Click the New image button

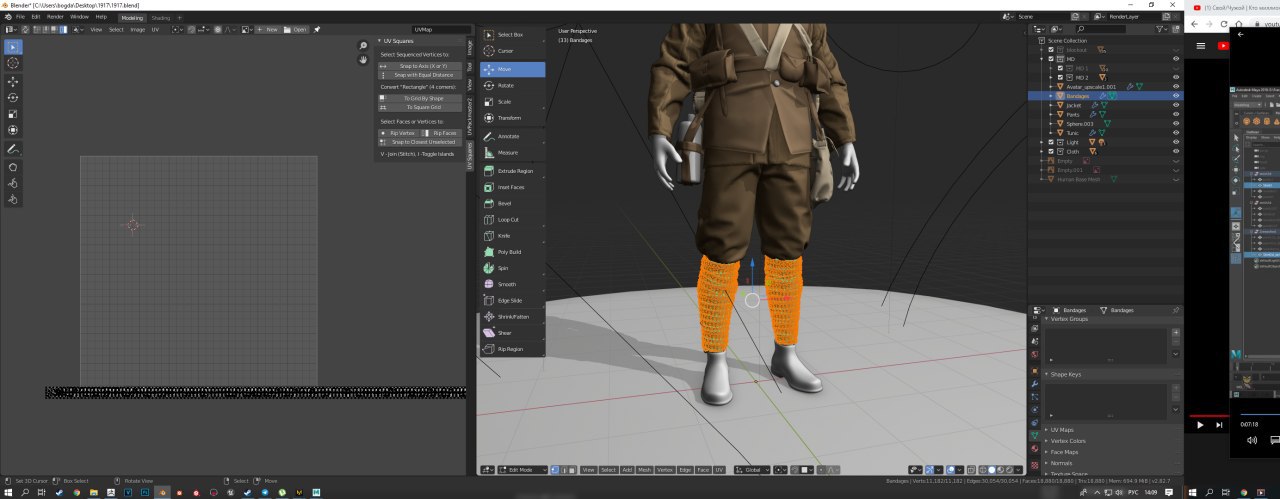(268, 30)
